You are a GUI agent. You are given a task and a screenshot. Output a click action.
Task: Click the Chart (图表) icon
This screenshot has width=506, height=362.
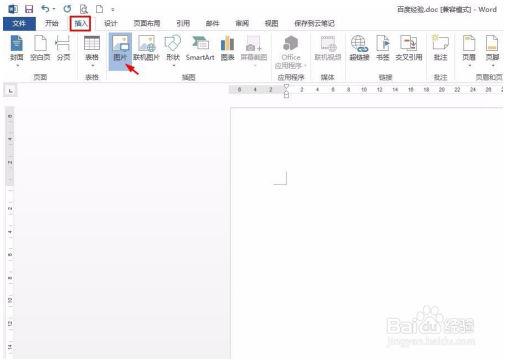227,49
